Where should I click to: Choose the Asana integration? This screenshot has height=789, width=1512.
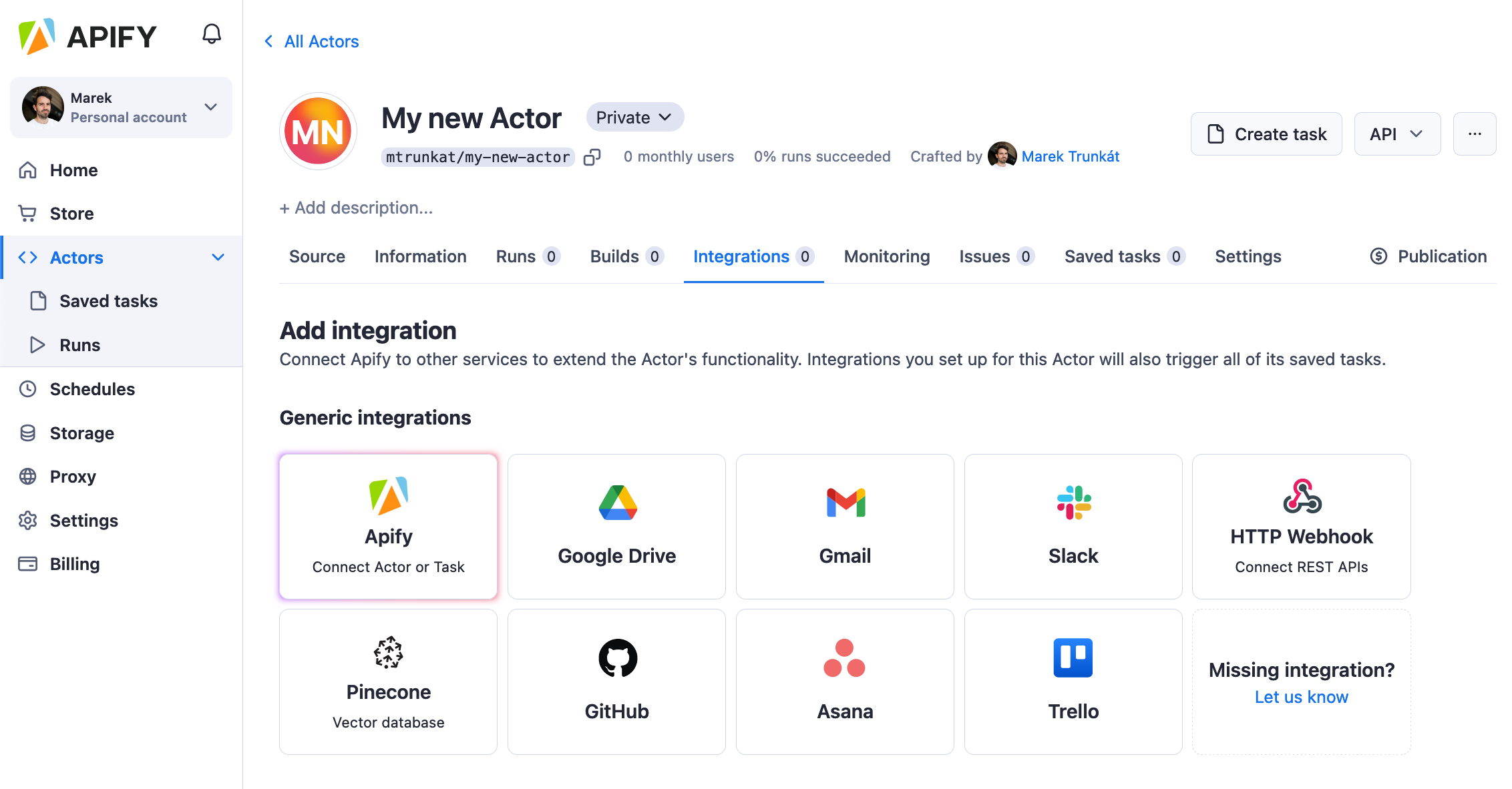click(844, 681)
